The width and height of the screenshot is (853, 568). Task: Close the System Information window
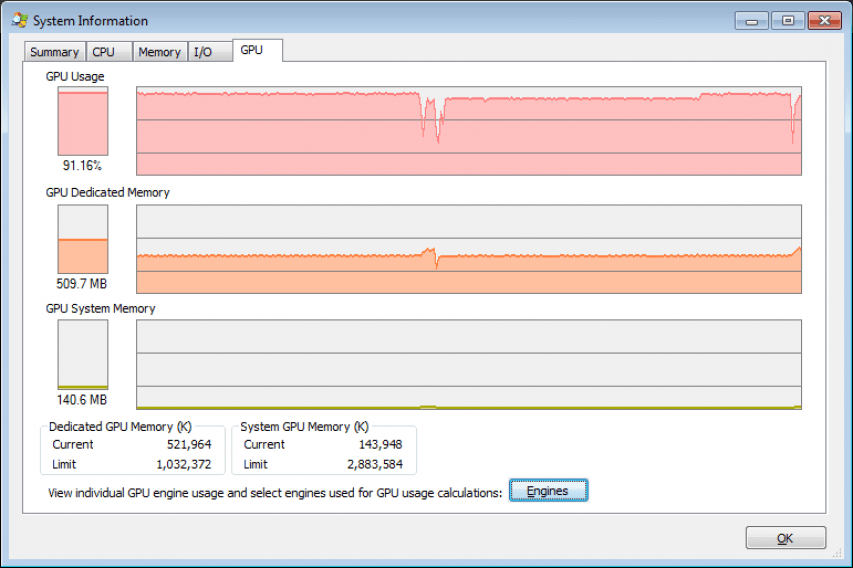pos(825,21)
